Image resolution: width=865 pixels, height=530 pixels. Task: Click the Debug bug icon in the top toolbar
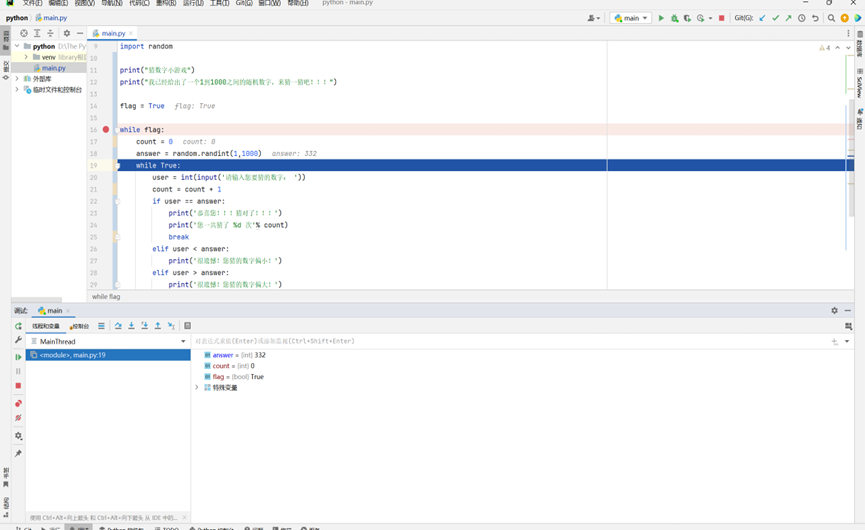(x=674, y=18)
